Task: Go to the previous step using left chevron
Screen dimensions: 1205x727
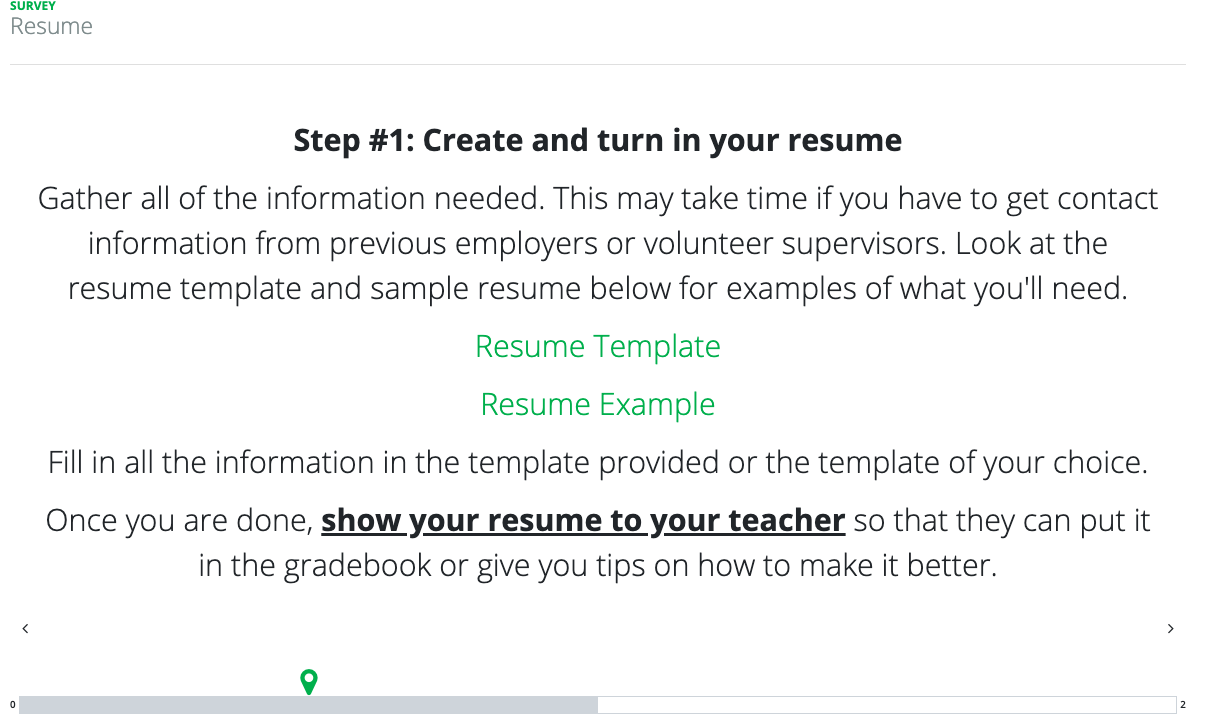Action: (25, 629)
